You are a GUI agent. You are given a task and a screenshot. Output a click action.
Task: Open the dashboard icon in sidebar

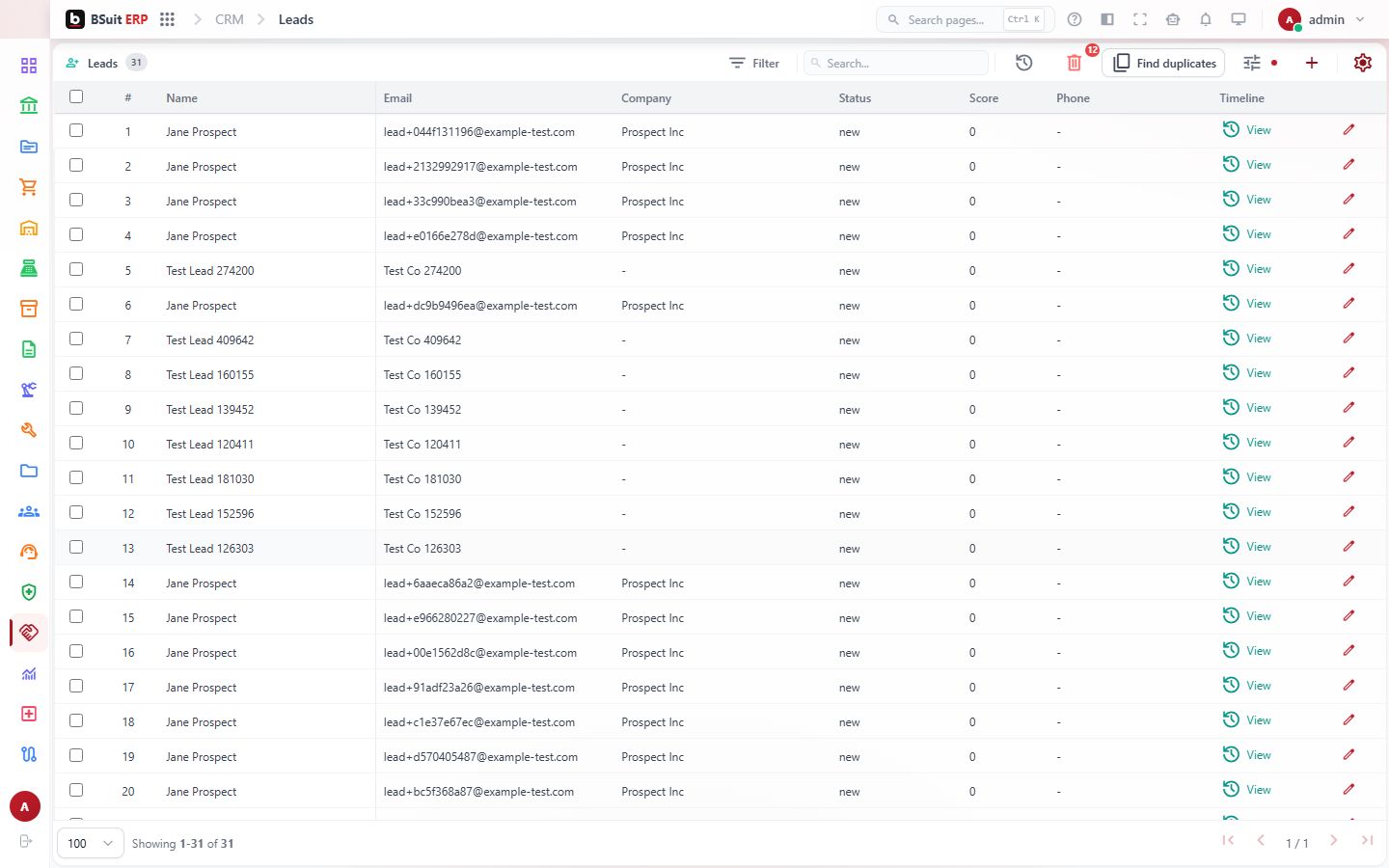coord(29,66)
